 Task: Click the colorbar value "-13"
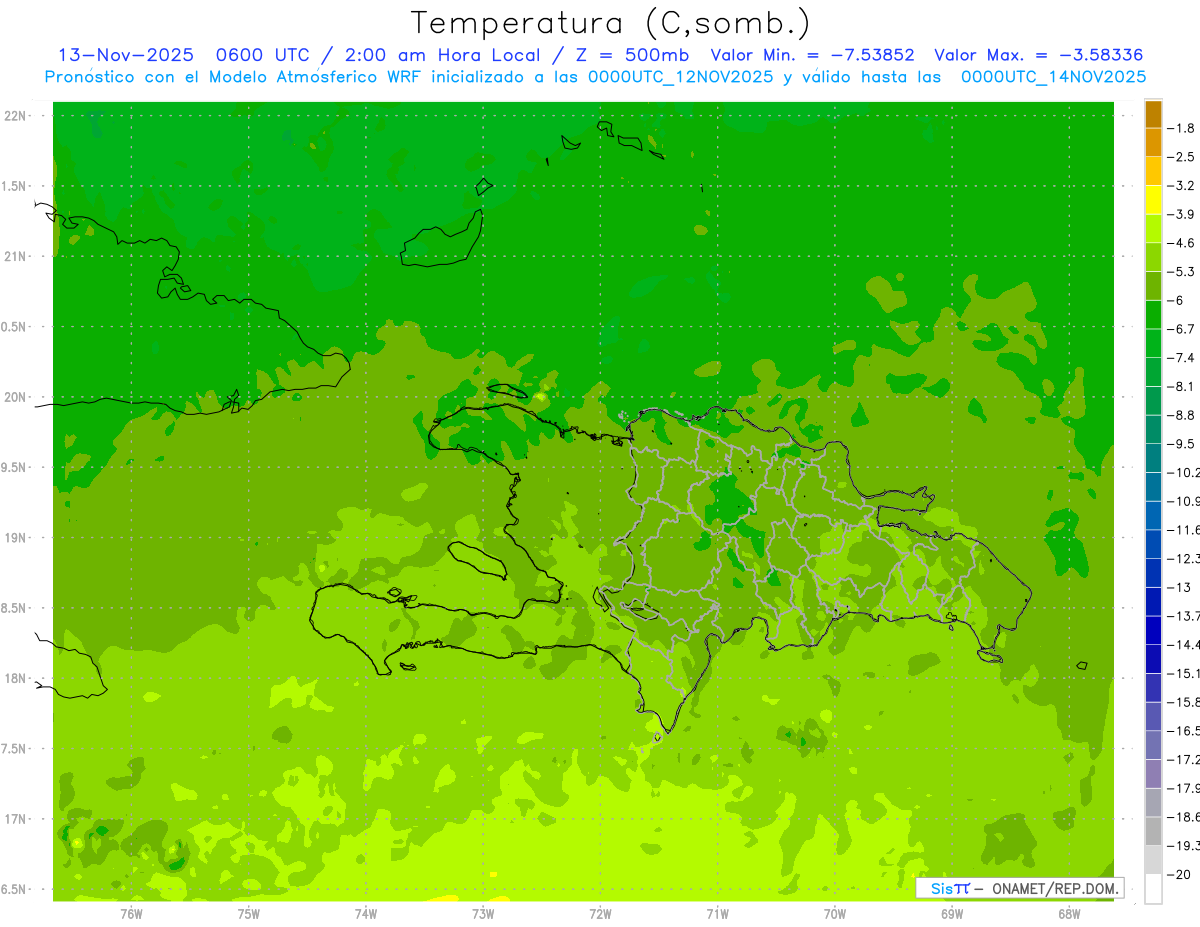point(1180,587)
